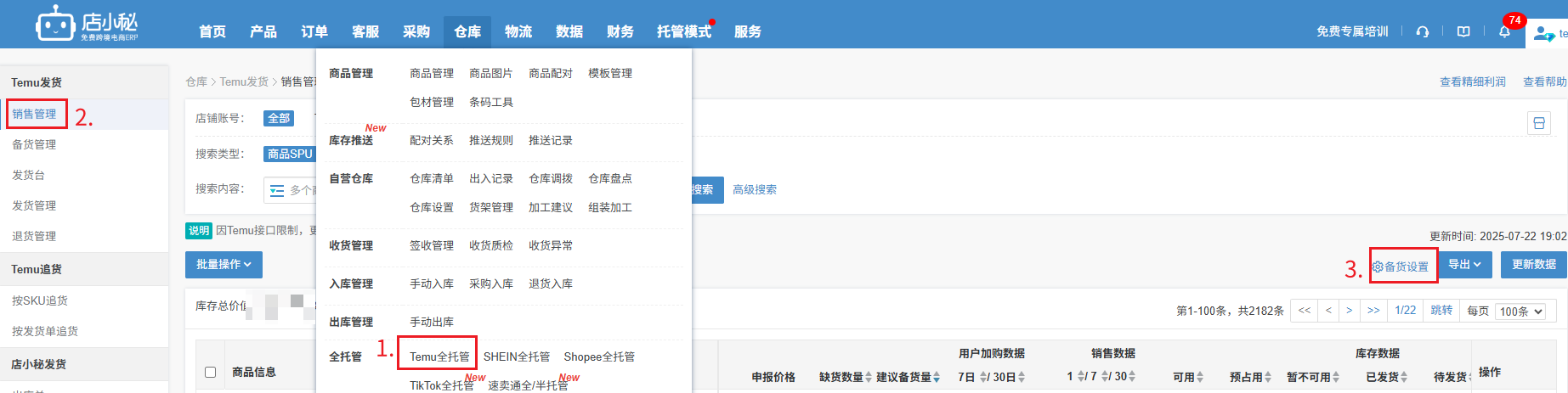Go to first page with << button

tap(1305, 311)
